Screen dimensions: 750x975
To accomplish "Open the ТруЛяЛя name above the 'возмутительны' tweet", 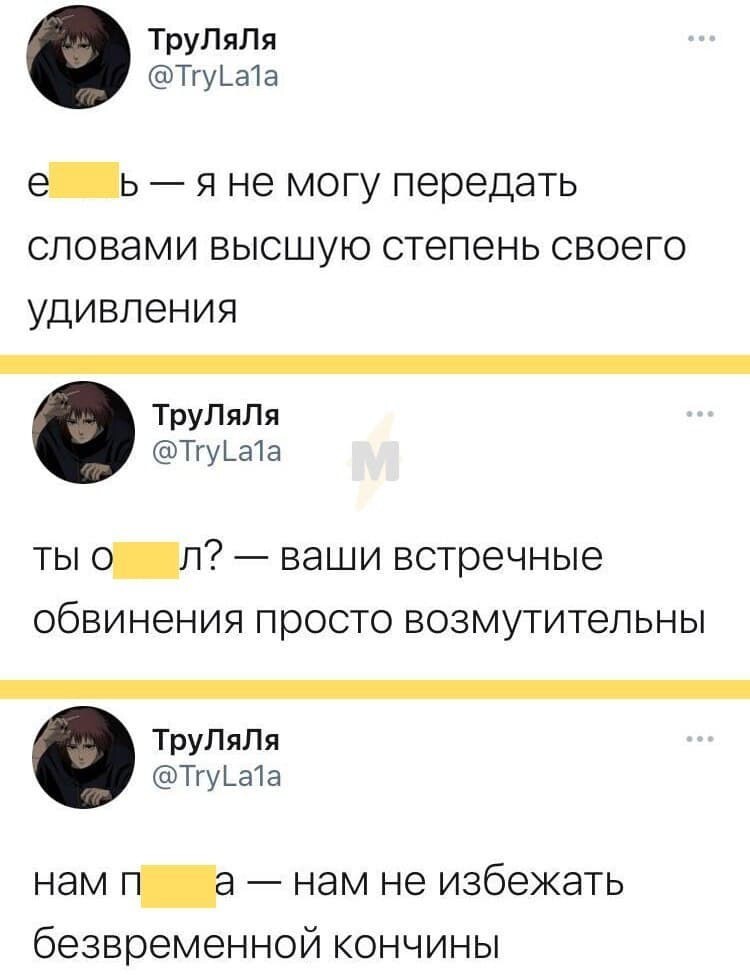I will click(212, 413).
